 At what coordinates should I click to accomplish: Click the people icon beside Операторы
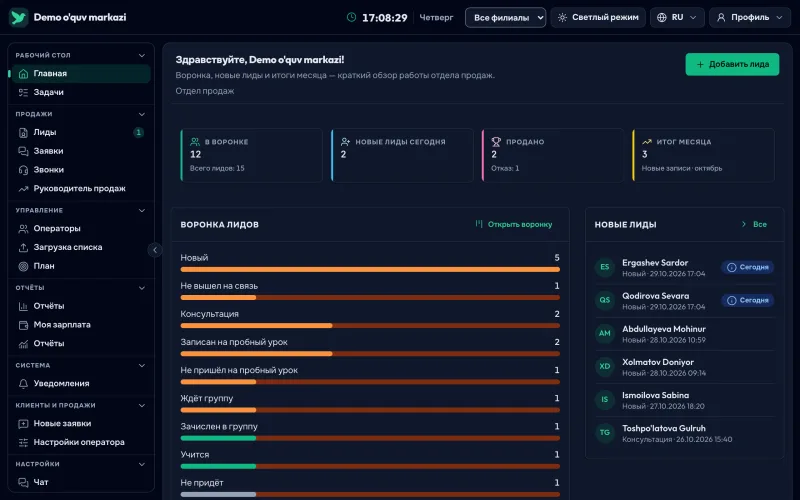(x=23, y=229)
